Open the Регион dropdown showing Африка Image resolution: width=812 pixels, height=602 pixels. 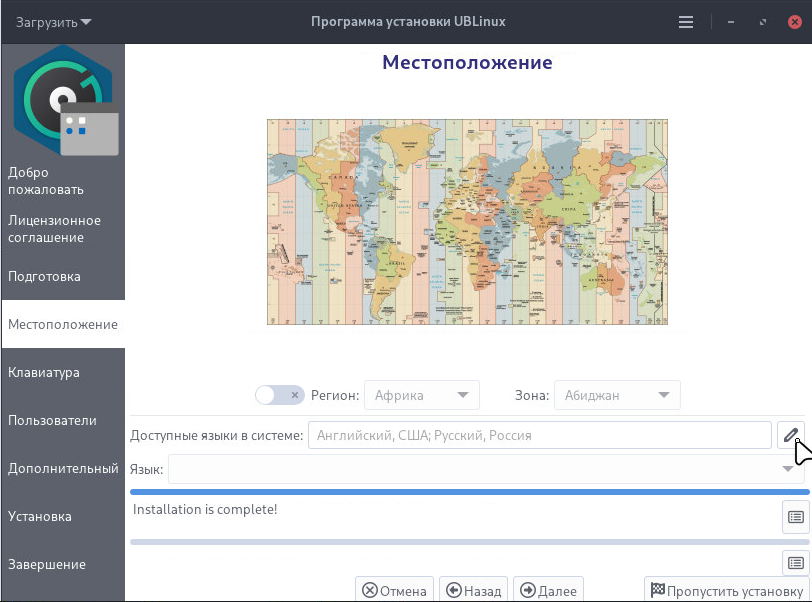(421, 395)
